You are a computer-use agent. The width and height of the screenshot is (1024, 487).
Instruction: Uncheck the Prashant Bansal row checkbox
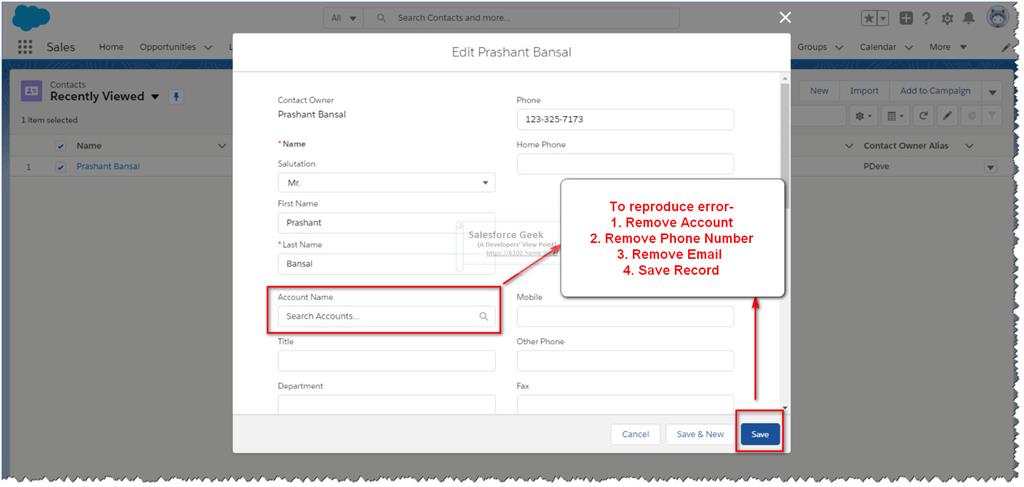pyautogui.click(x=61, y=167)
